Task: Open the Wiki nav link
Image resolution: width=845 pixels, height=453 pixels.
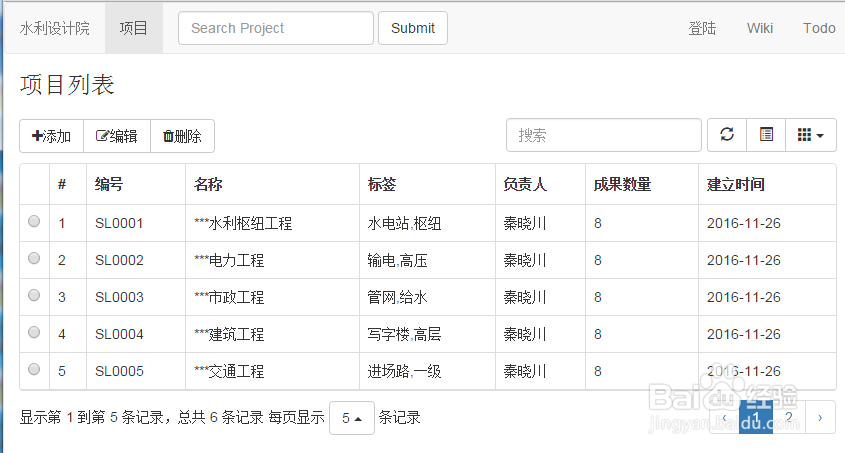Action: tap(760, 28)
